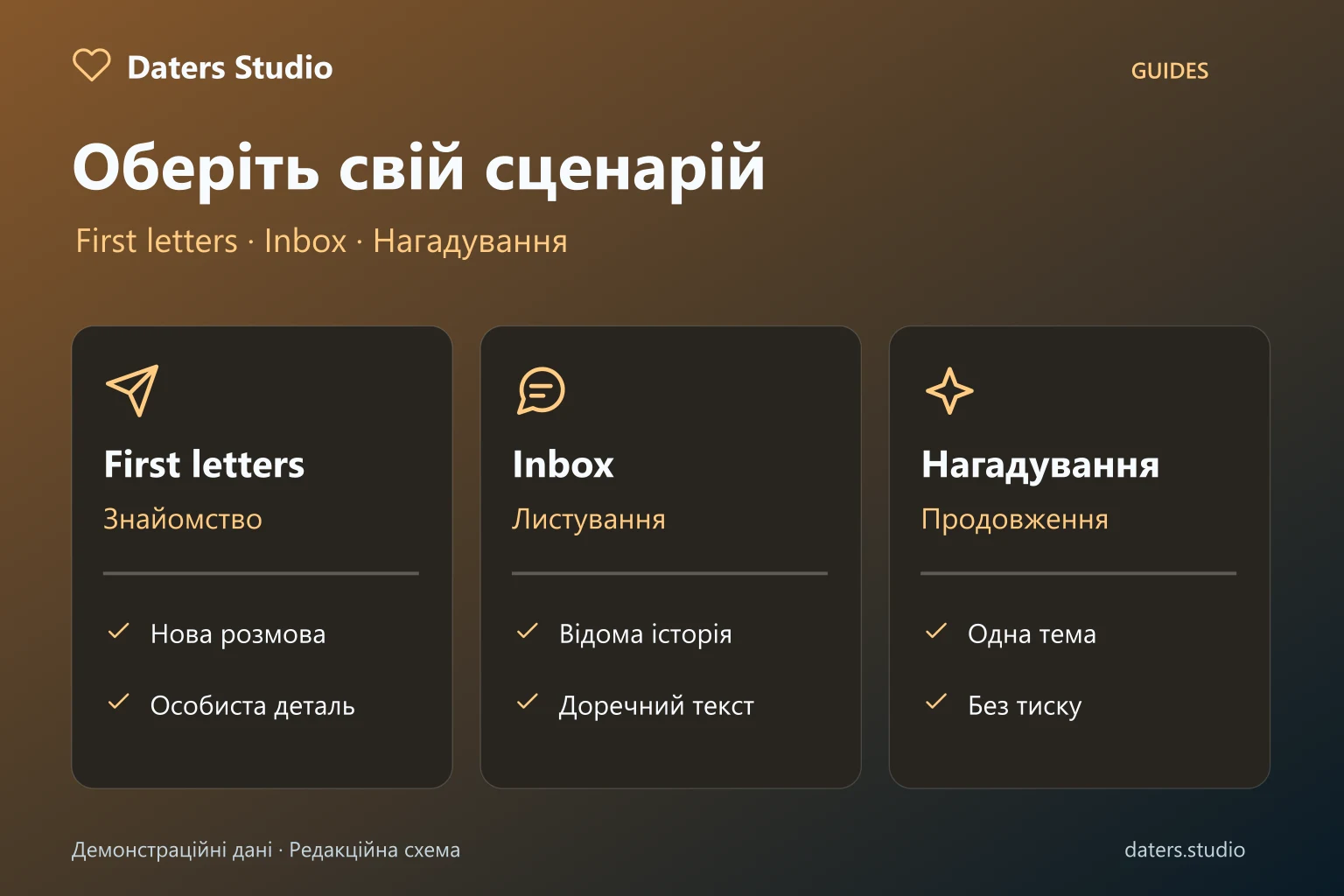Select the Нагадування card title
This screenshot has height=896, width=1344.
tap(1040, 465)
